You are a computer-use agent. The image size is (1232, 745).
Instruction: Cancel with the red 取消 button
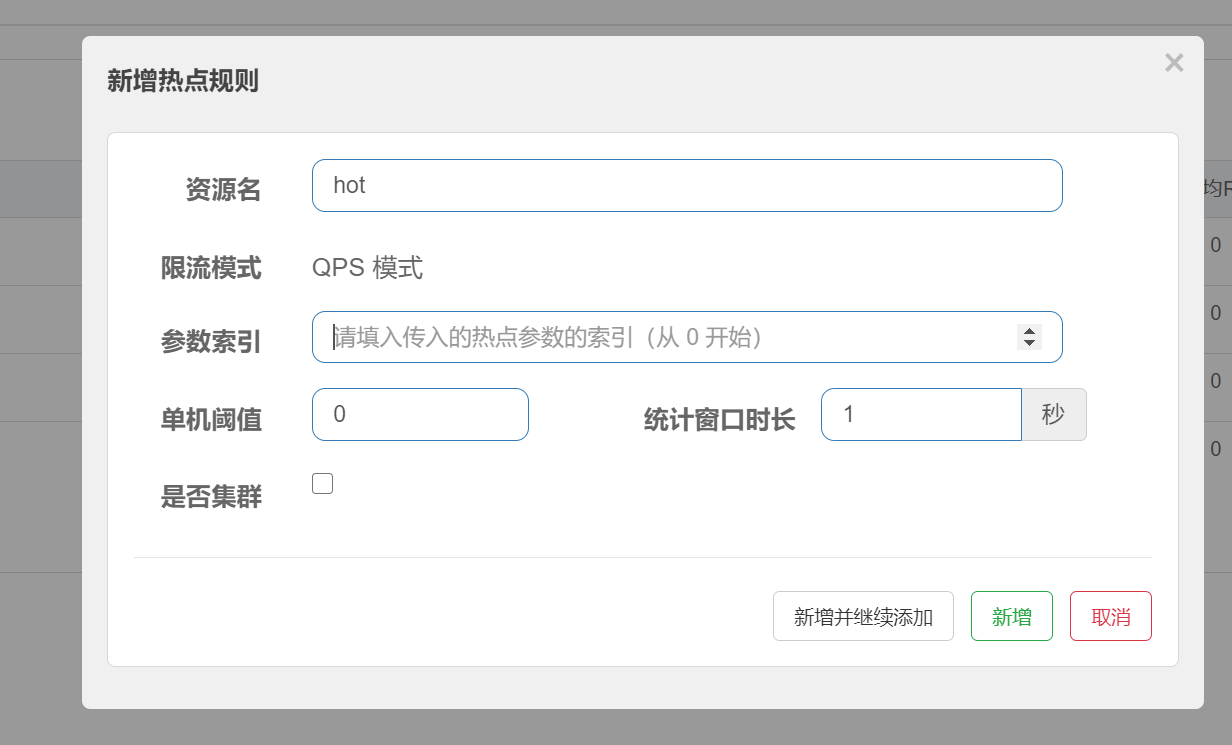1110,616
